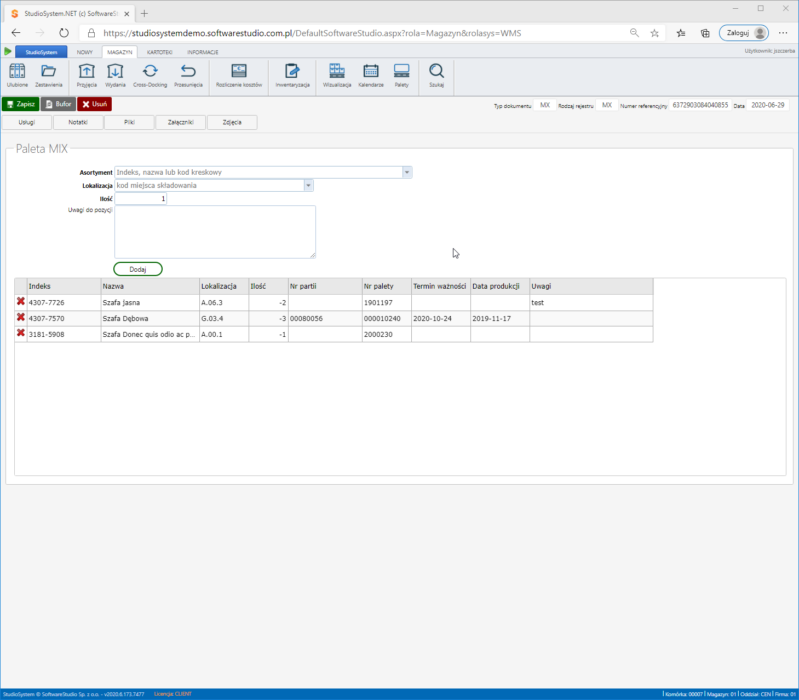Viewport: 799px width, 700px height.
Task: Select remarks cell 'test'
Action: pyautogui.click(x=591, y=303)
